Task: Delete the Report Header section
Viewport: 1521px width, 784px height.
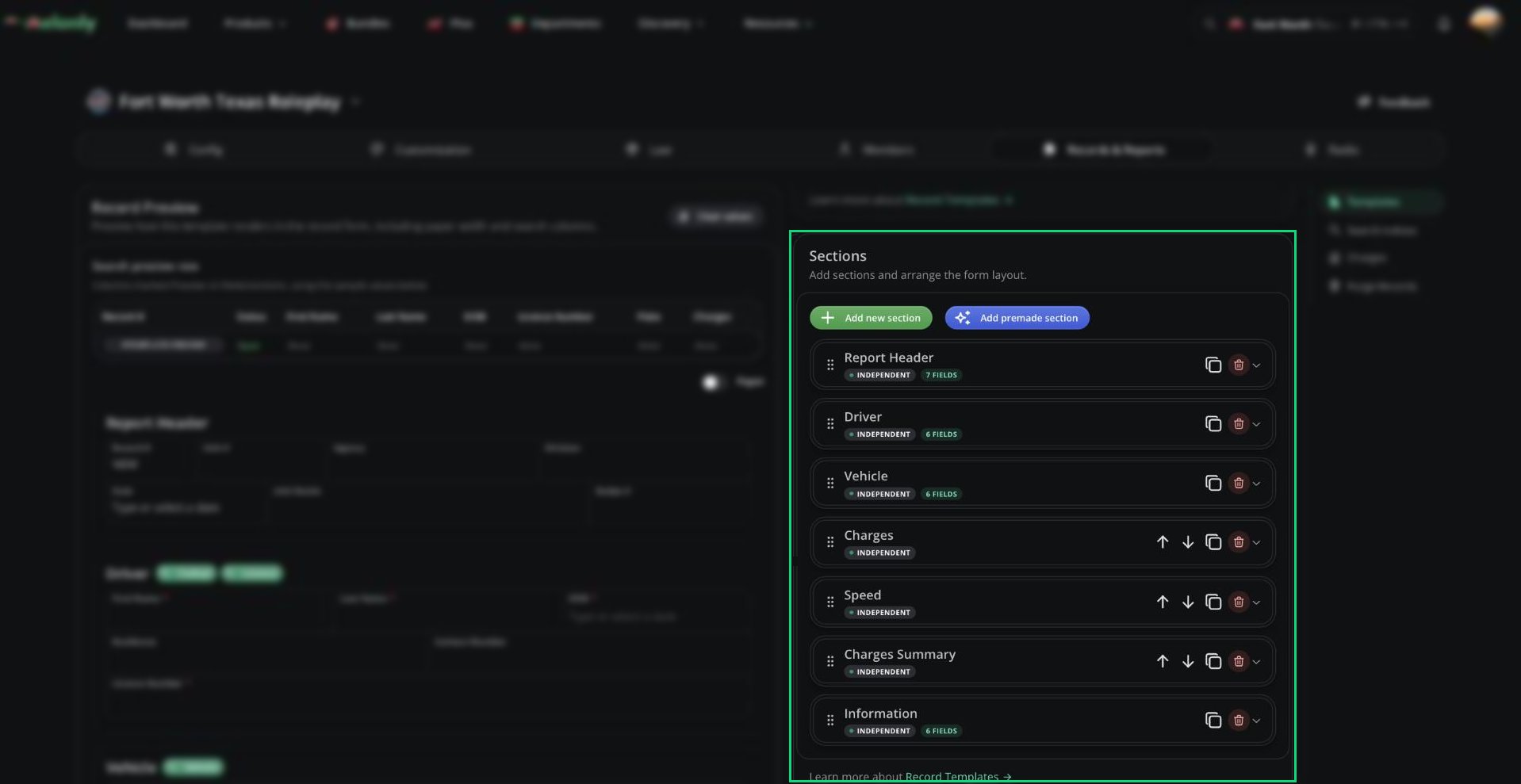Action: point(1238,365)
